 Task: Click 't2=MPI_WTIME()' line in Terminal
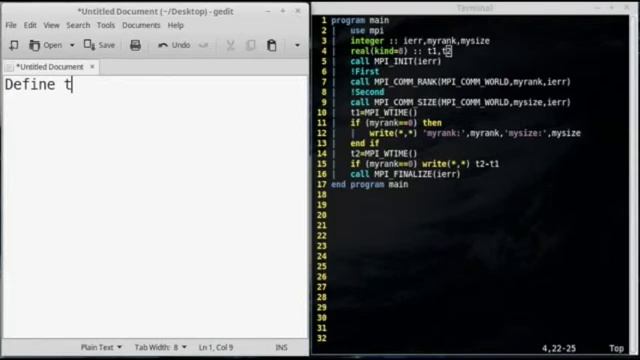pyautogui.click(x=384, y=153)
